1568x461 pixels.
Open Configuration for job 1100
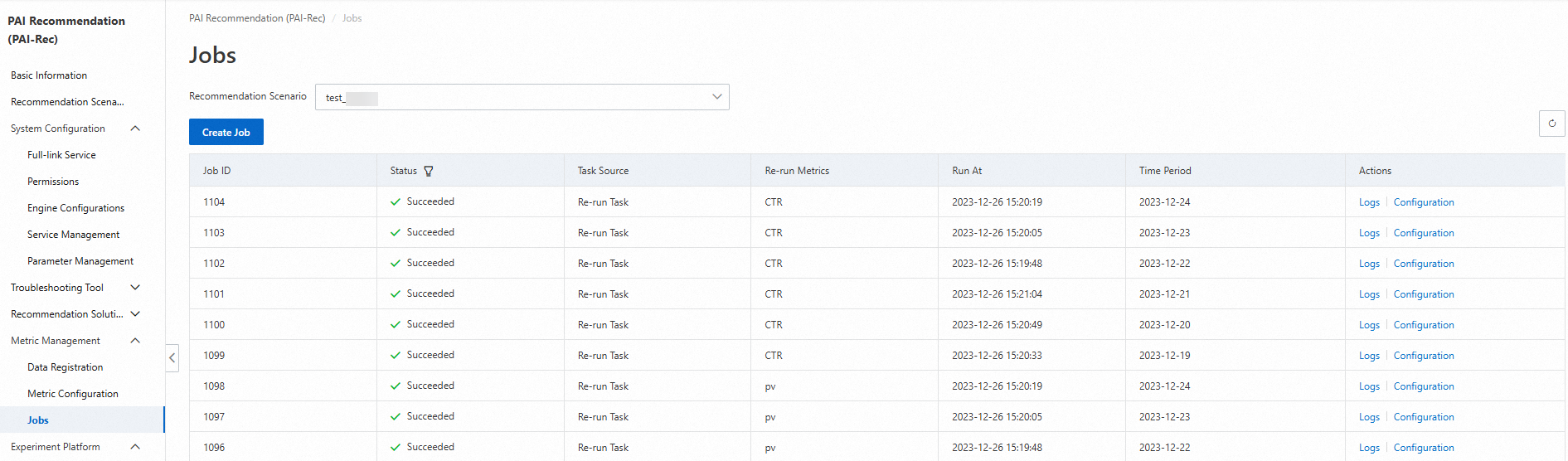tap(1424, 325)
